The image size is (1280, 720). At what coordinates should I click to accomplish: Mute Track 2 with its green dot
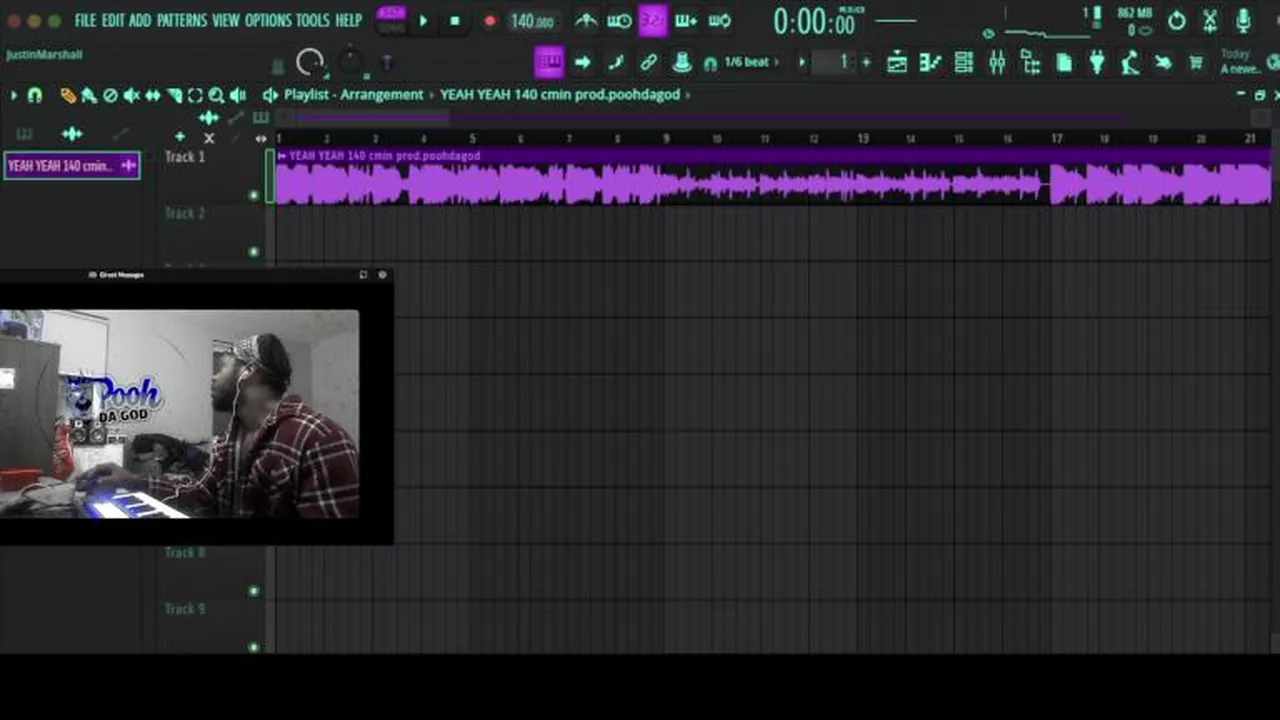[x=254, y=251]
